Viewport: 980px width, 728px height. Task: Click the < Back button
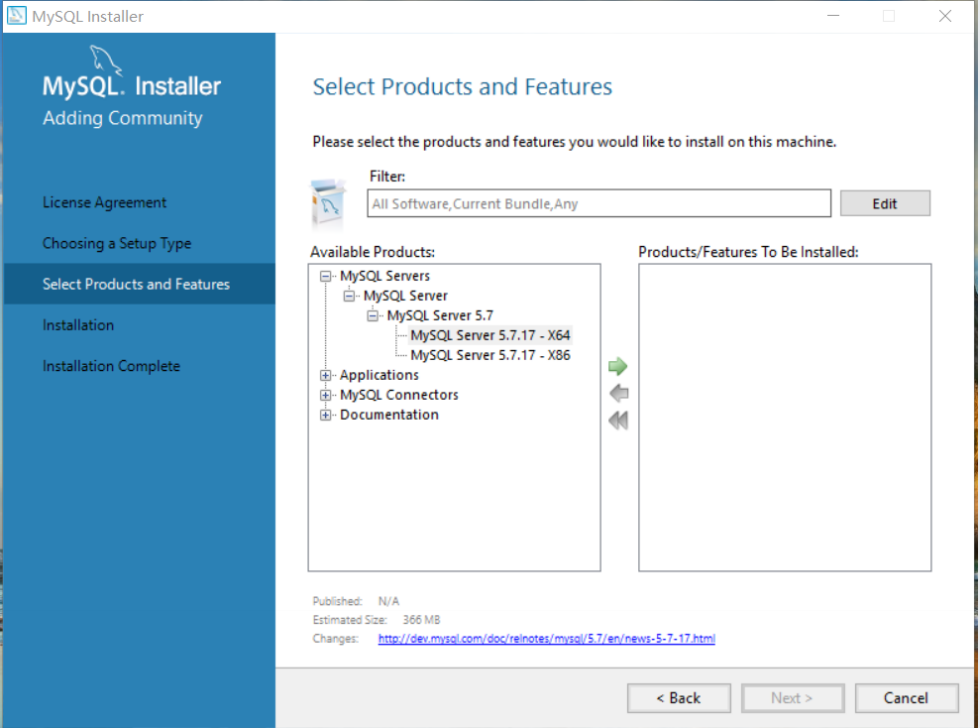point(679,698)
